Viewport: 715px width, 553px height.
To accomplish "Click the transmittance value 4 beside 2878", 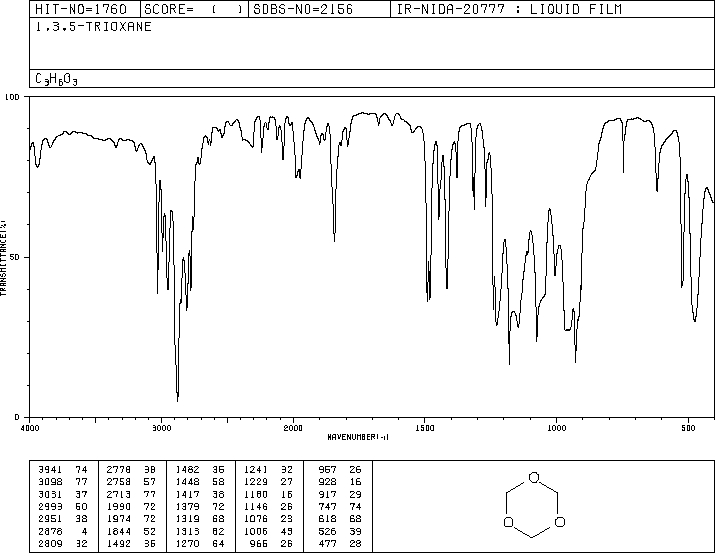I will (x=84, y=531).
